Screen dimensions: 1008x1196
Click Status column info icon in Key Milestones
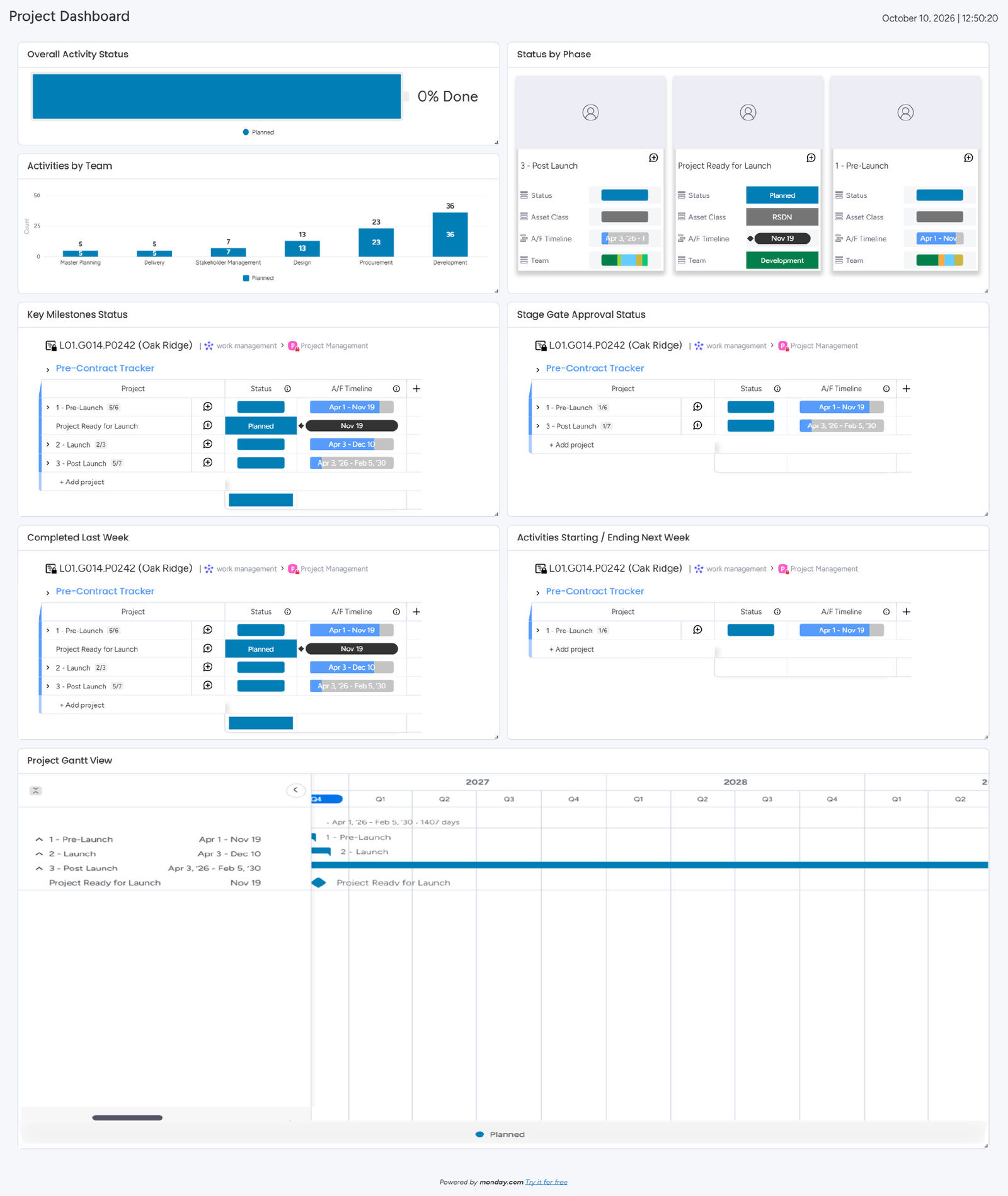[287, 389]
